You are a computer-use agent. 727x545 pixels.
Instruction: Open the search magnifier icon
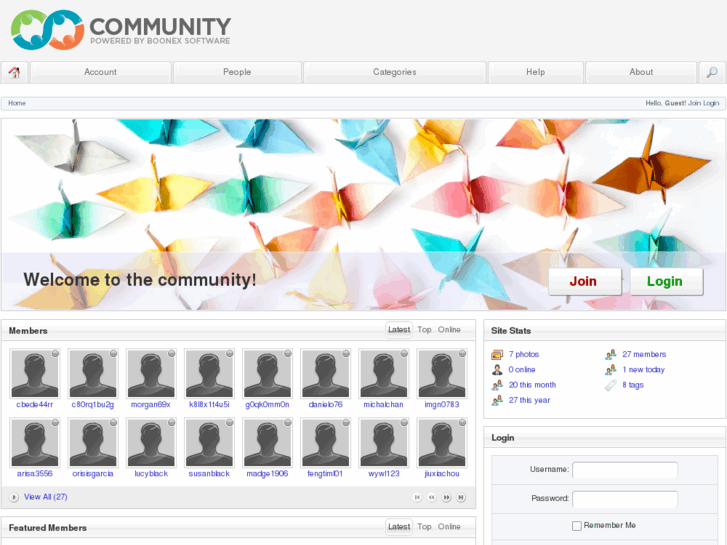click(x=712, y=72)
